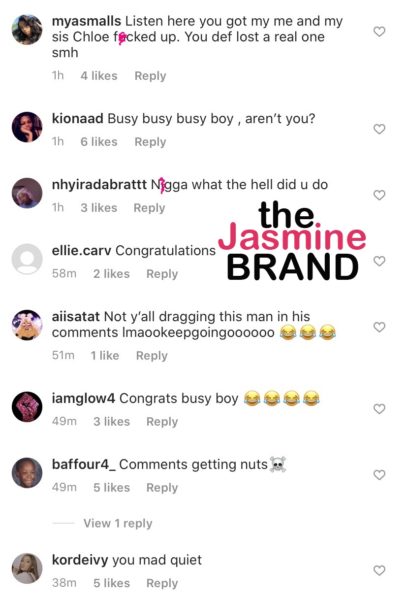
Task: Tap the heart on iamglow4's comment
Action: (x=379, y=409)
